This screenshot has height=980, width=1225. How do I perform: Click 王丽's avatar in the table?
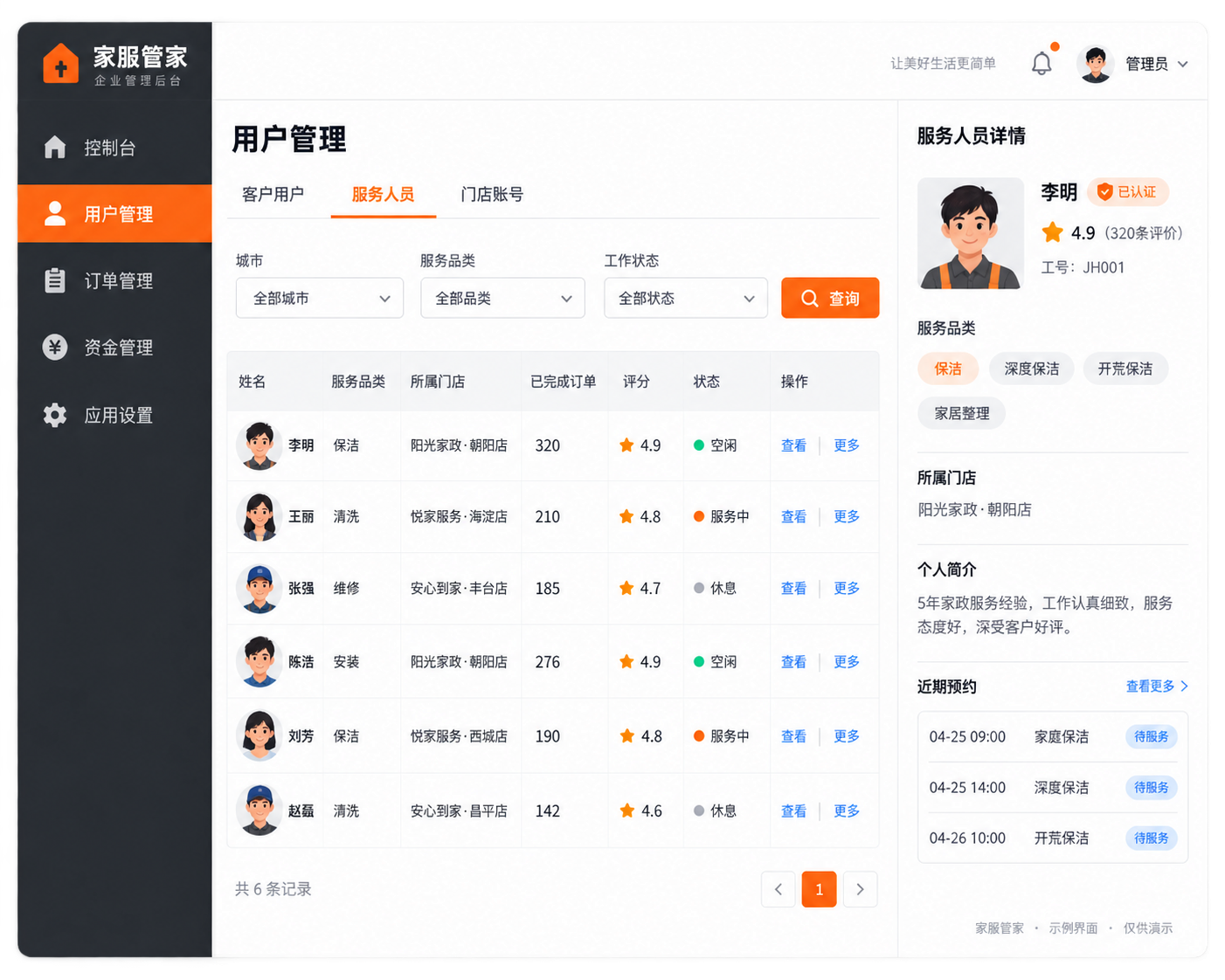click(259, 516)
